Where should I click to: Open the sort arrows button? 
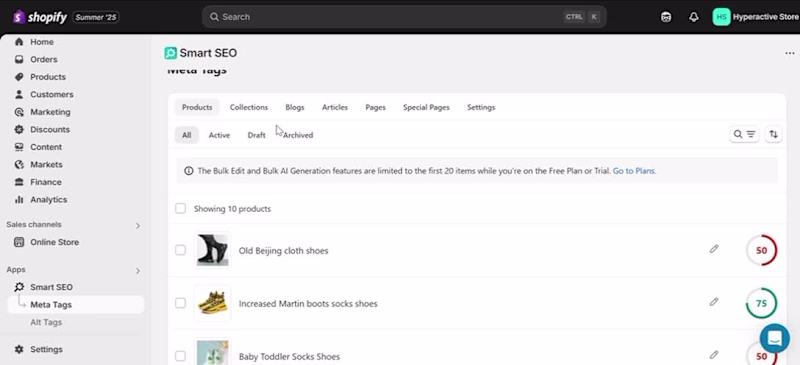coord(773,134)
